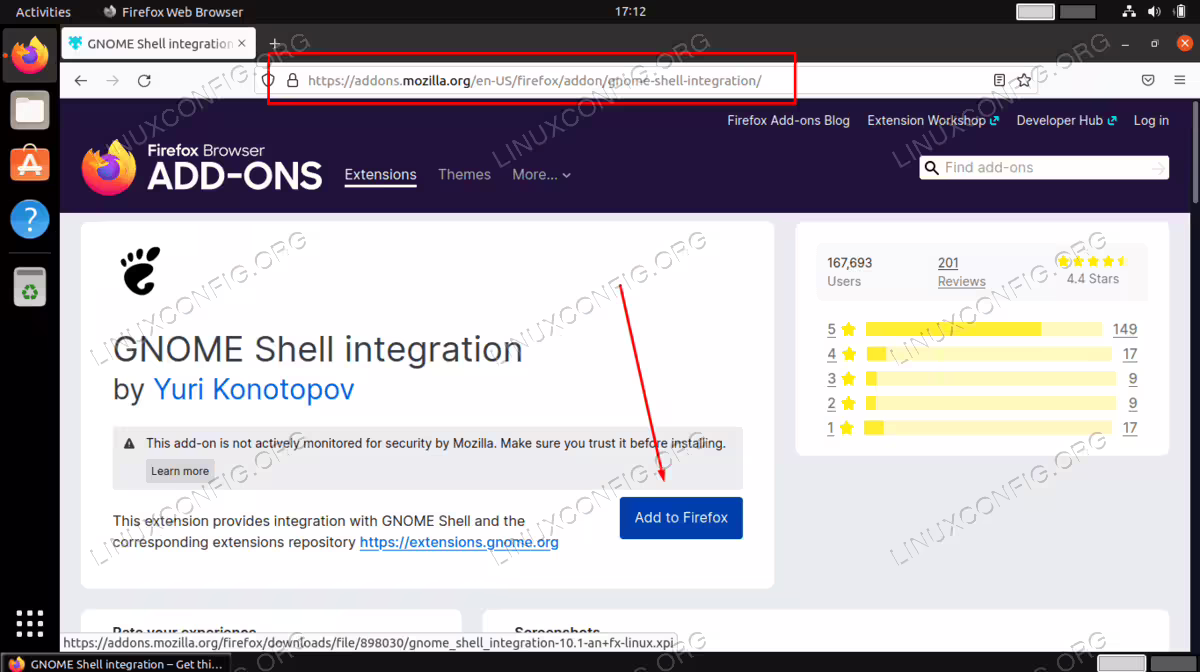Open the Help icon in the dock
Screen dimensions: 1200x672
pos(30,218)
